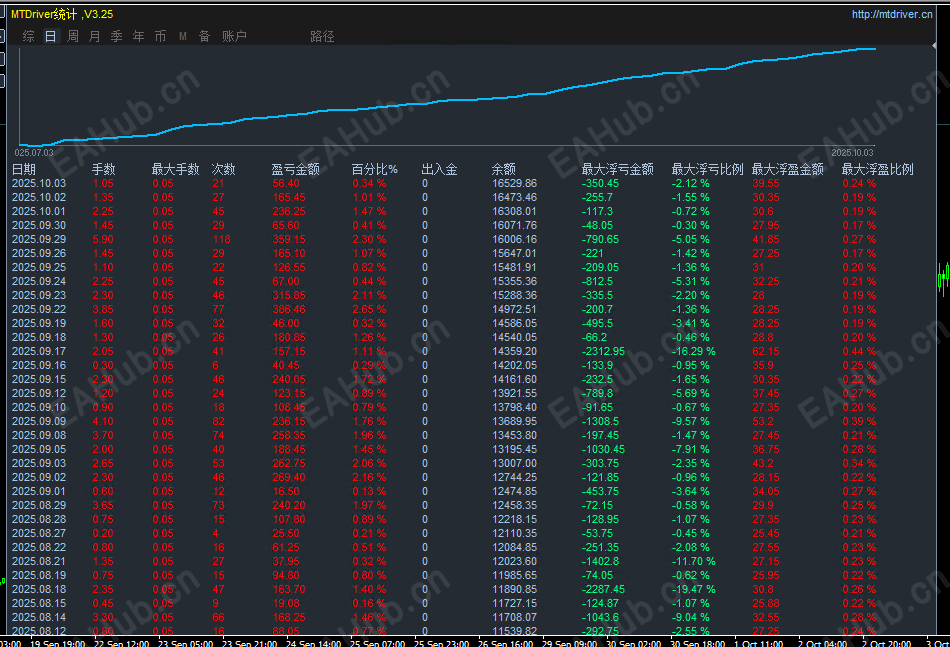Switch to the 综 summary tab
The width and height of the screenshot is (950, 647).
pyautogui.click(x=28, y=36)
